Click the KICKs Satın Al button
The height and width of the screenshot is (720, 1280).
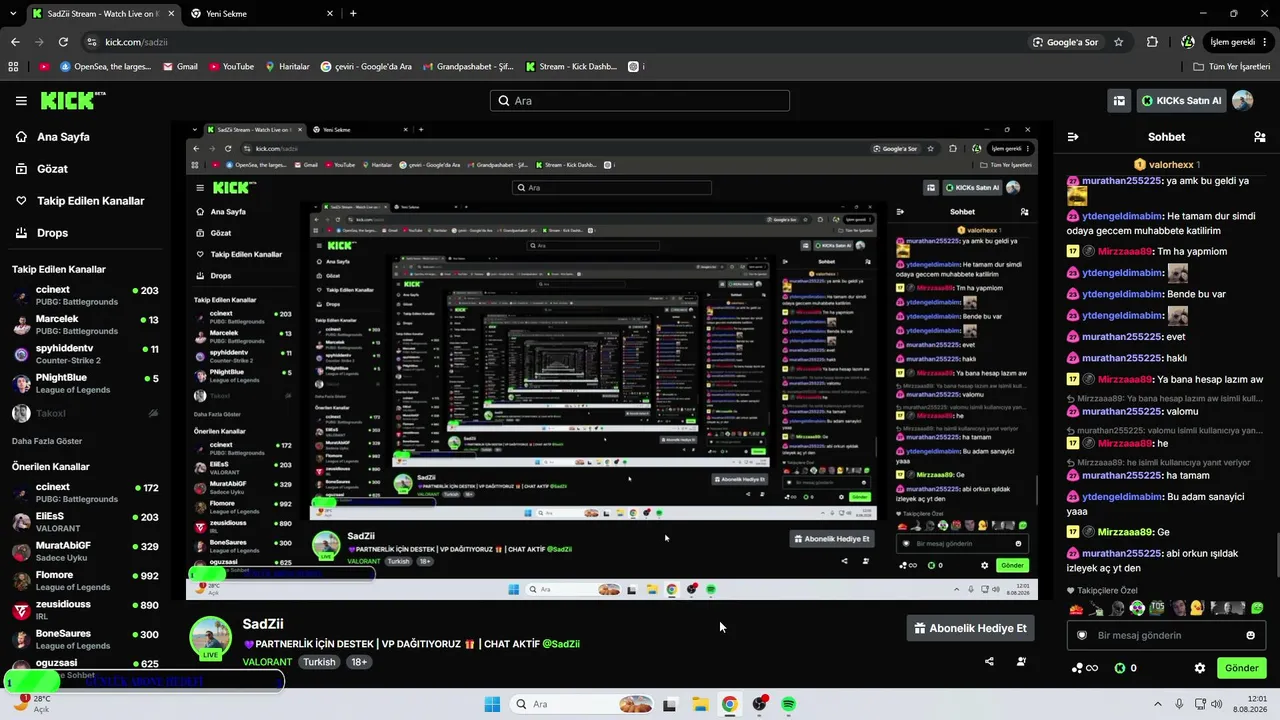click(1180, 101)
